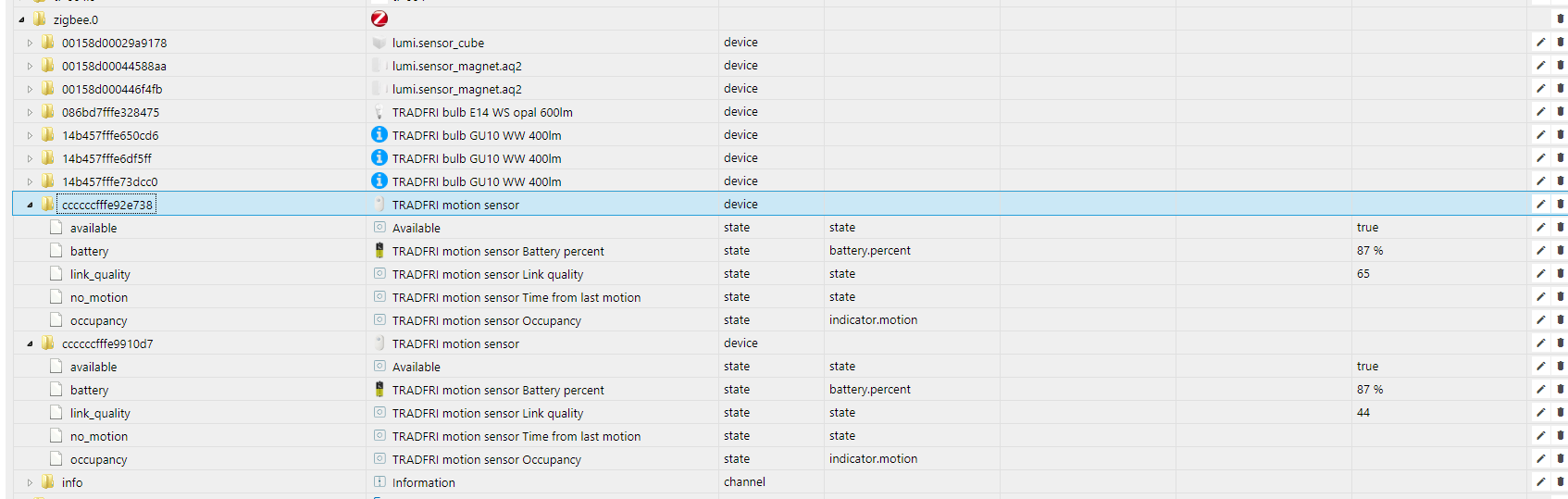The image size is (1568, 499).
Task: Click folder icon of 086bd7fffe328475
Action: (x=47, y=111)
